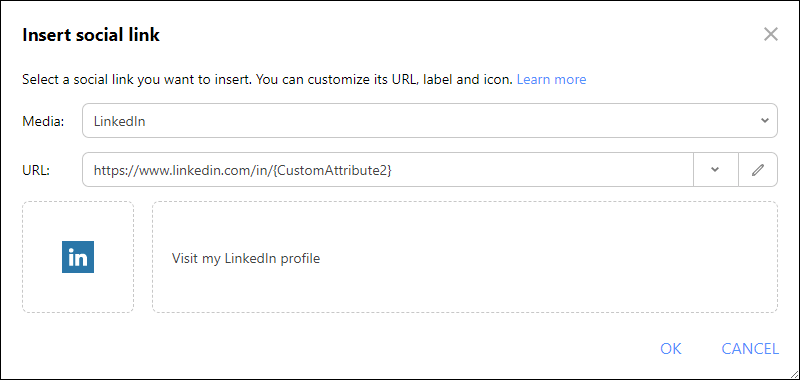The height and width of the screenshot is (380, 800).
Task: Click the 'Visit my LinkedIn profile' label text
Action: pyautogui.click(x=246, y=259)
